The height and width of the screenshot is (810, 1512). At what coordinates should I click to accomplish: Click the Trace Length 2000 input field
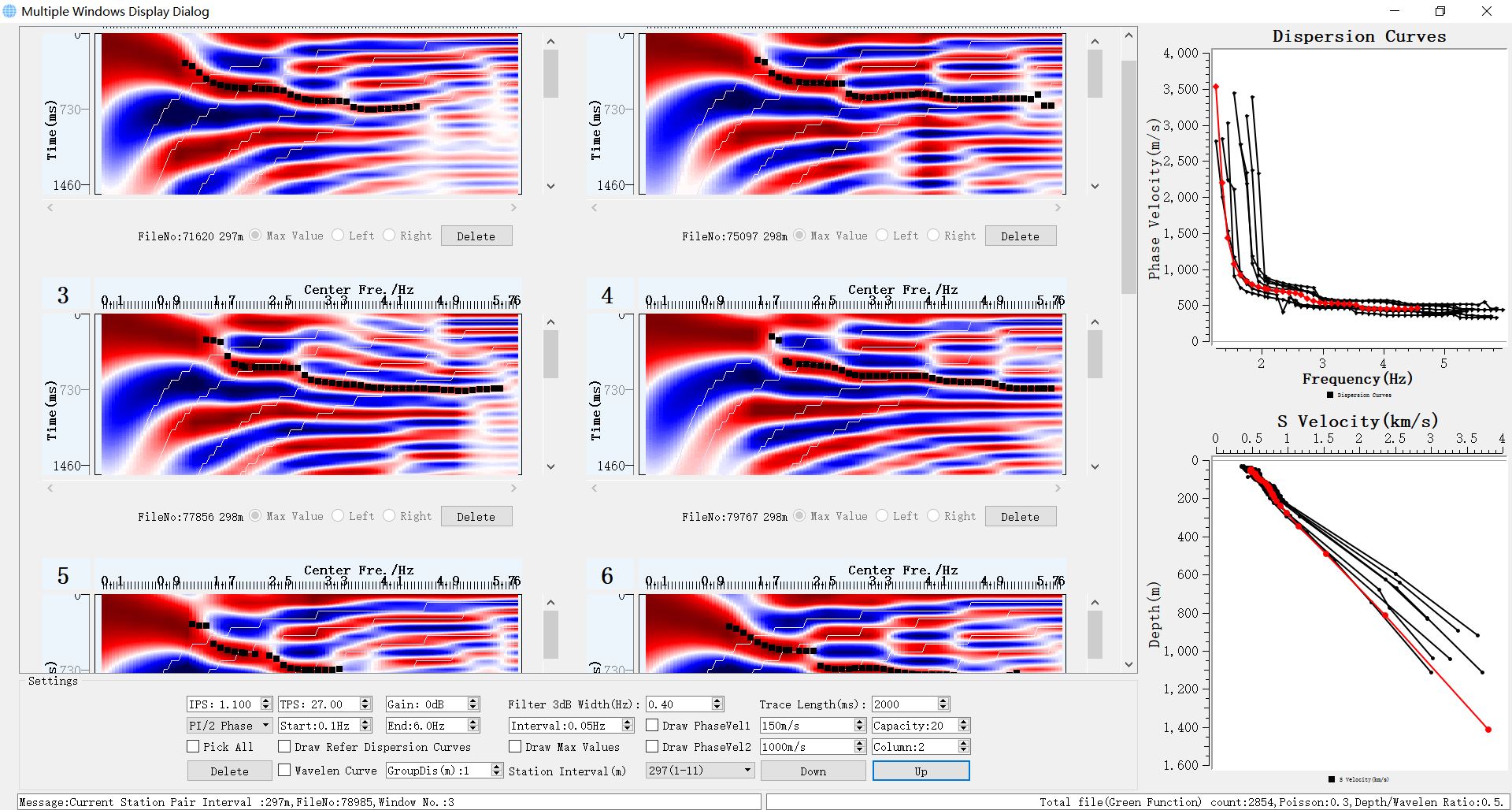pos(903,704)
